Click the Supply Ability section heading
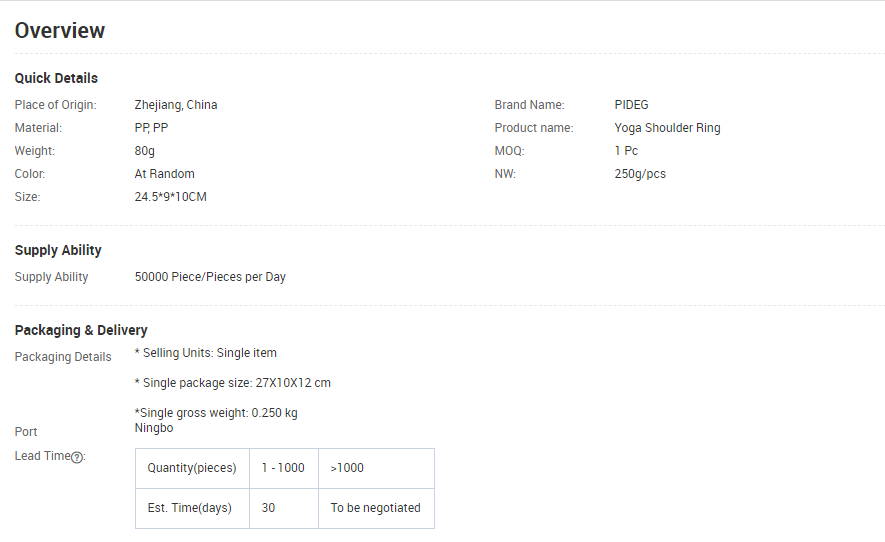This screenshot has width=885, height=542. click(x=58, y=250)
